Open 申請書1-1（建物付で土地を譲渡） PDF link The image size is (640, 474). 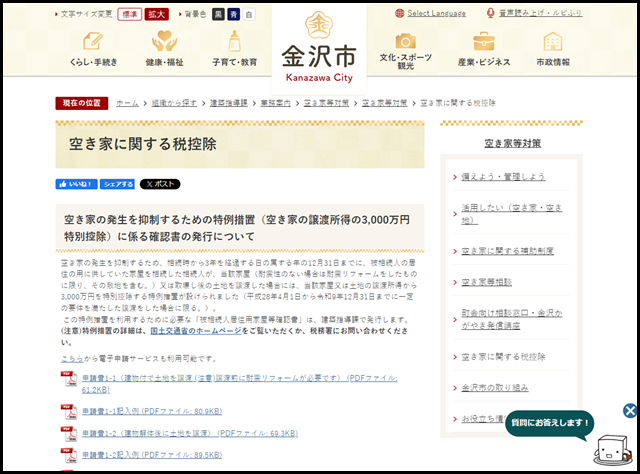[x=240, y=384]
